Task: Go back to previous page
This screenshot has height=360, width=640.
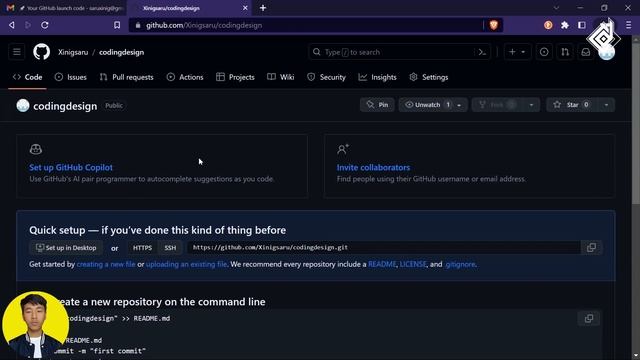Action: (11, 25)
